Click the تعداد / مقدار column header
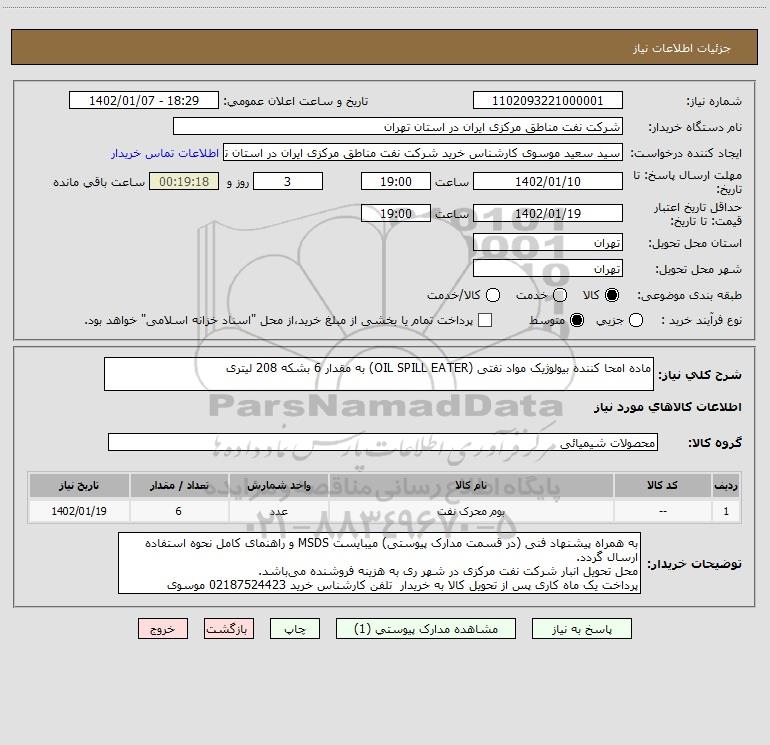Viewport: 770px width, 745px height. 179,485
